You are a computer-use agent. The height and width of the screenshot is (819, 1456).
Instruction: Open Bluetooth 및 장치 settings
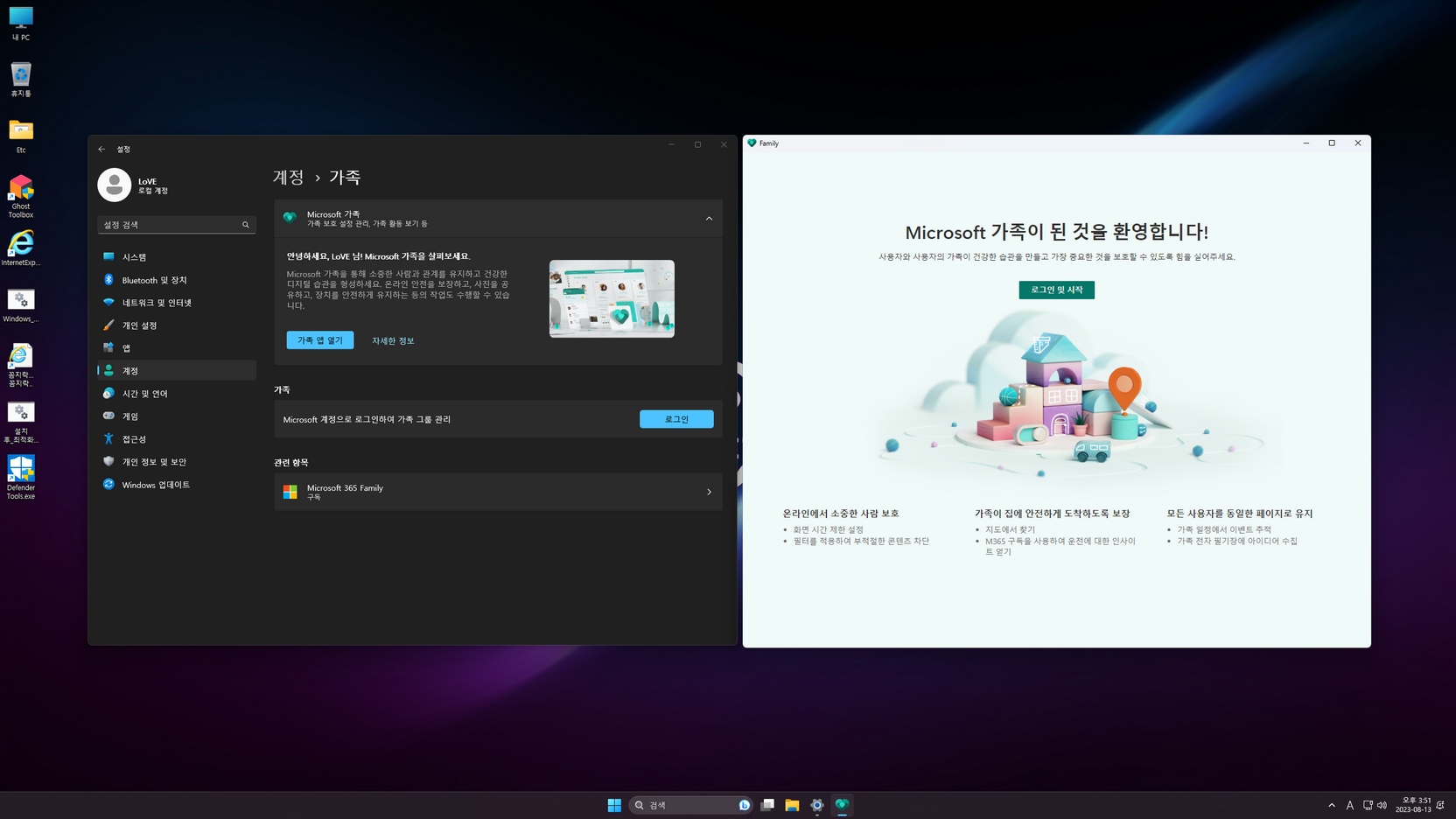pyautogui.click(x=177, y=280)
